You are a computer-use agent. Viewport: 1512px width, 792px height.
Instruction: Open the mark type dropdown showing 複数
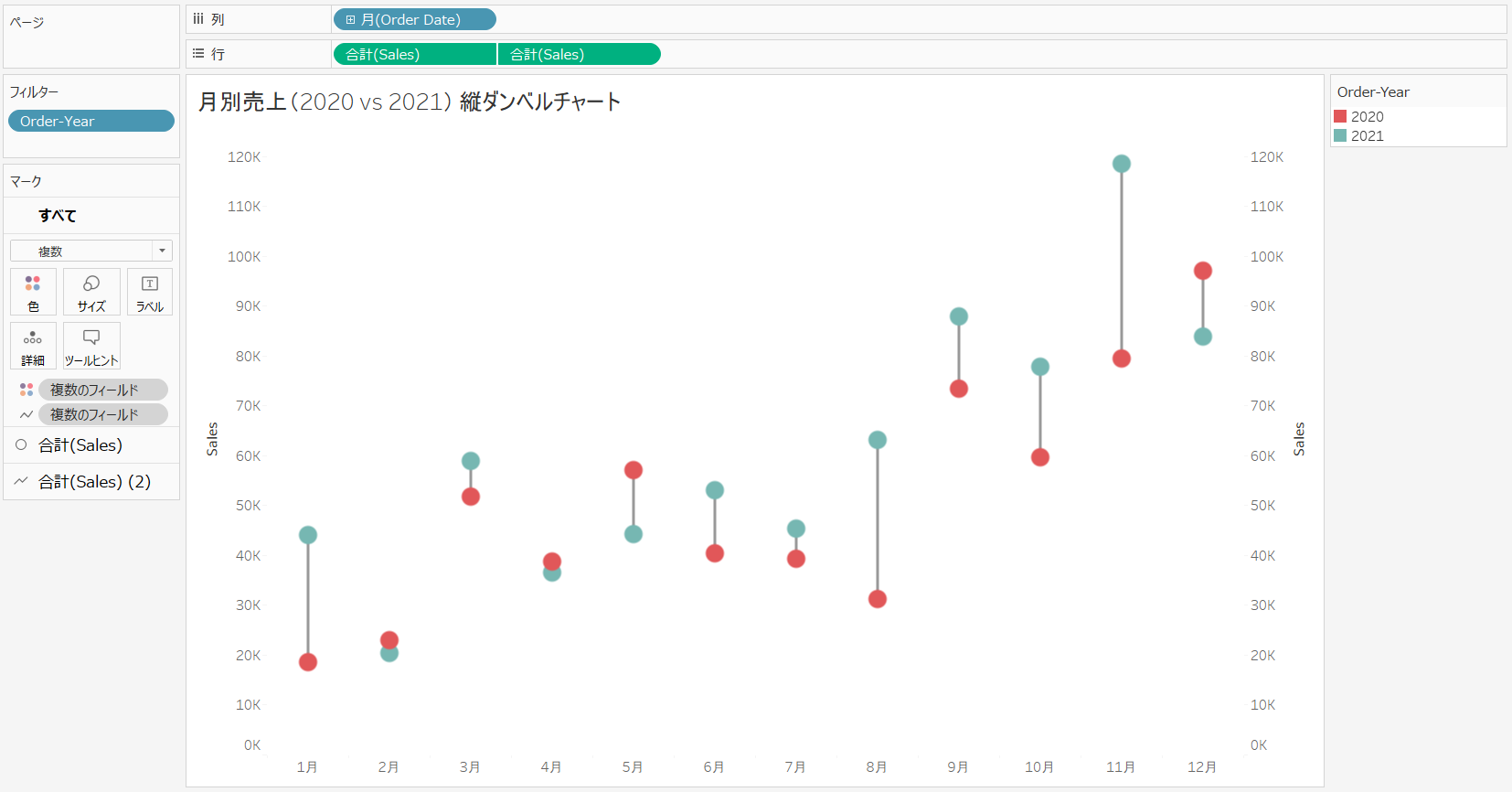(91, 251)
